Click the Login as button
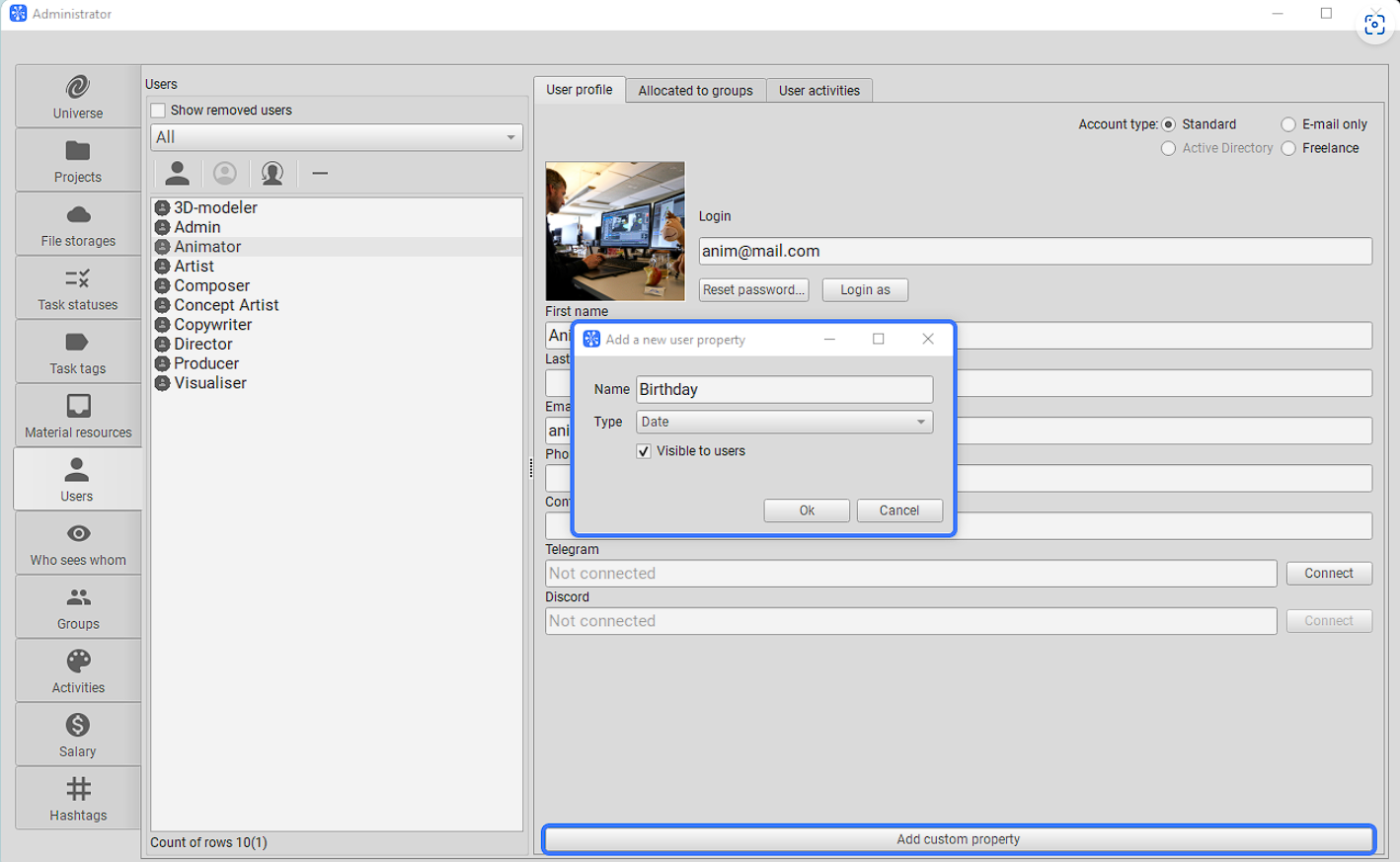Viewport: 1400px width, 862px height. point(865,290)
